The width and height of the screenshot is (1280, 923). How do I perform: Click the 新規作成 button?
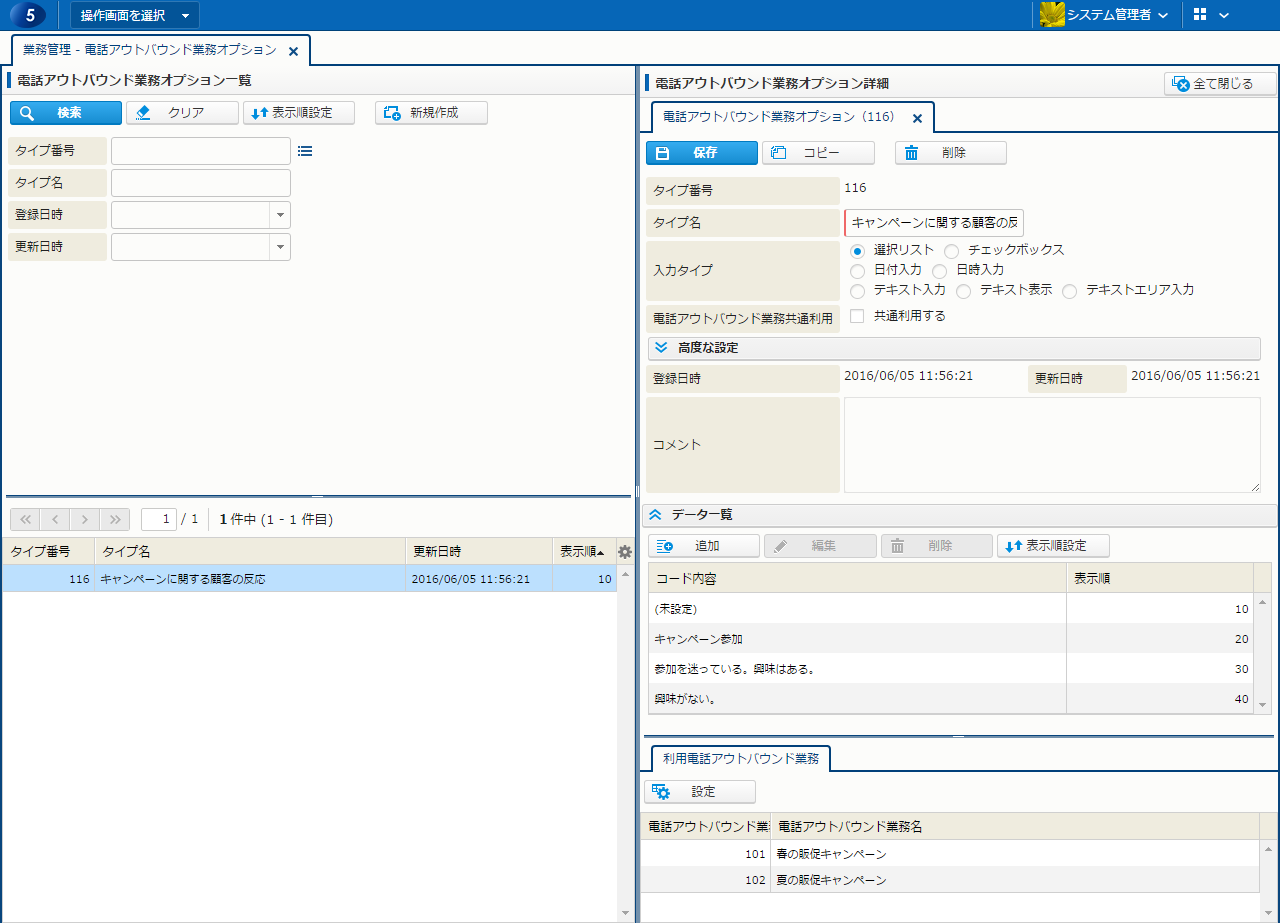coord(431,113)
